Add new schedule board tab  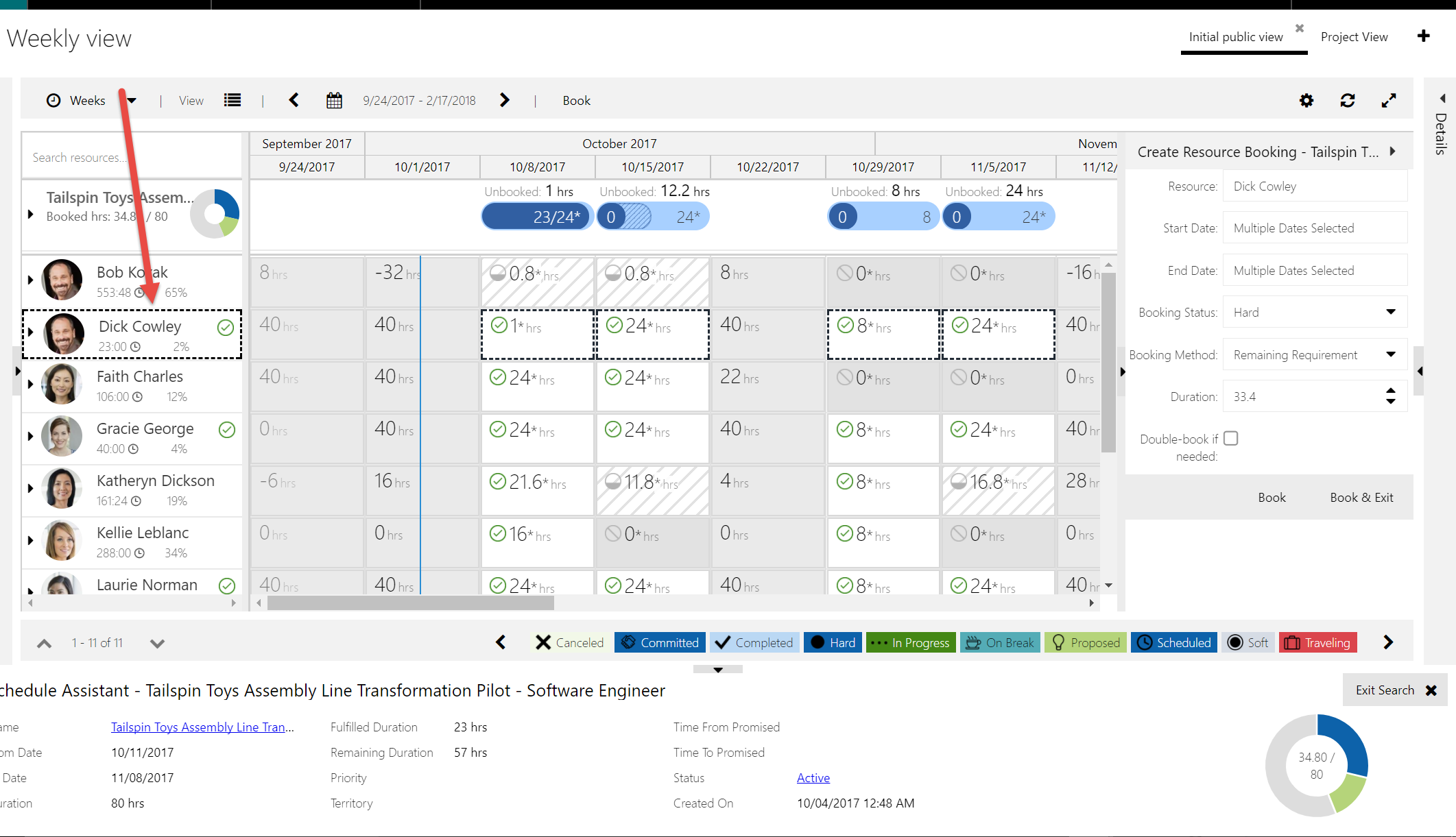point(1424,36)
